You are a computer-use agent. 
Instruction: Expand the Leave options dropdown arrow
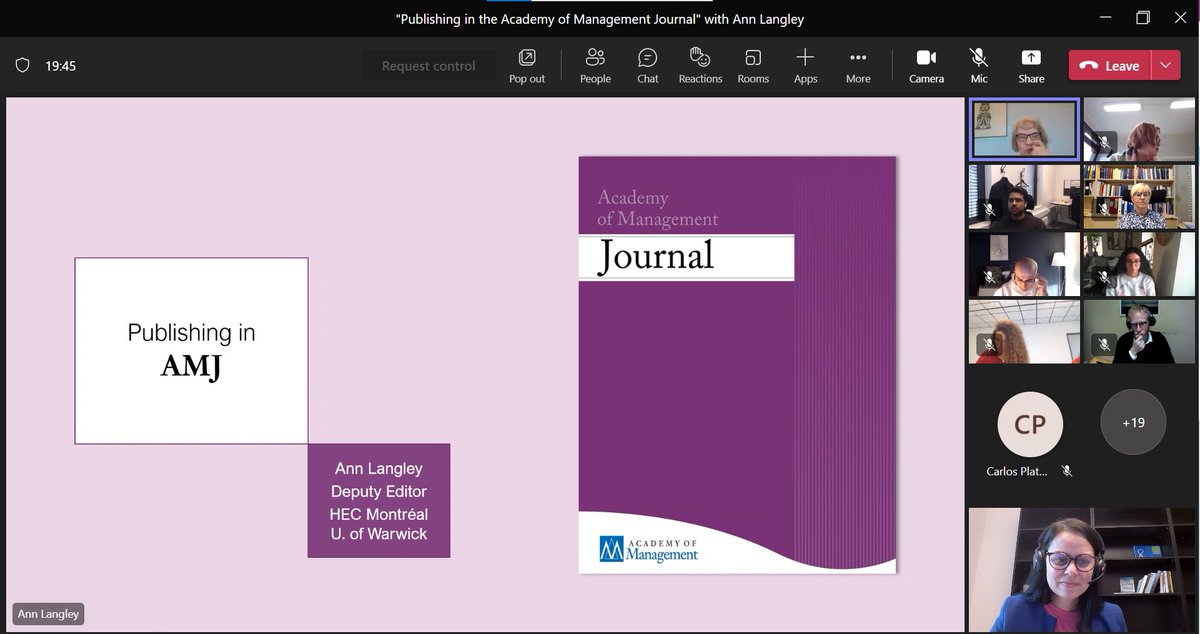[1166, 66]
